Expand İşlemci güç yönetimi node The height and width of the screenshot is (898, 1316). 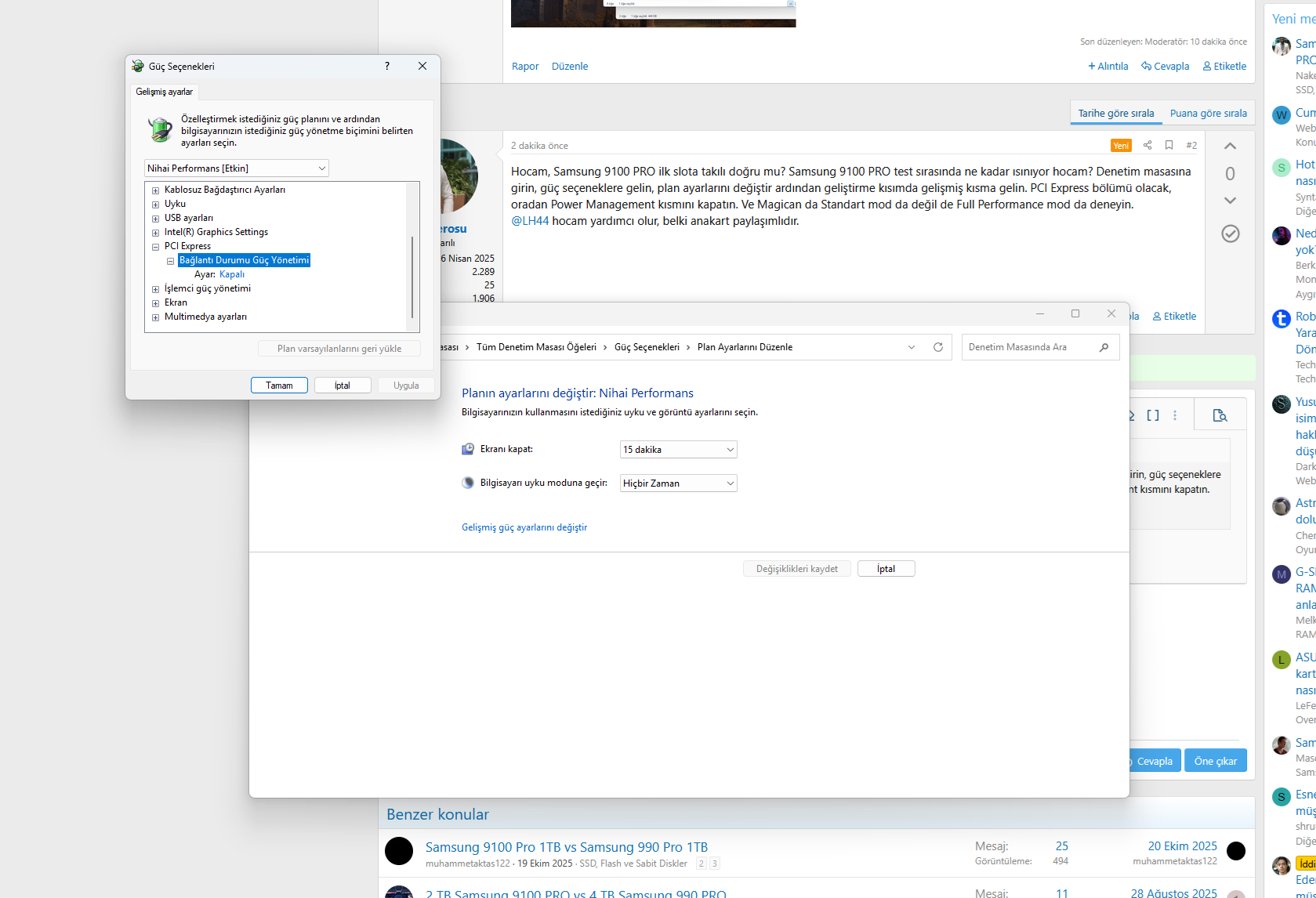pos(155,289)
